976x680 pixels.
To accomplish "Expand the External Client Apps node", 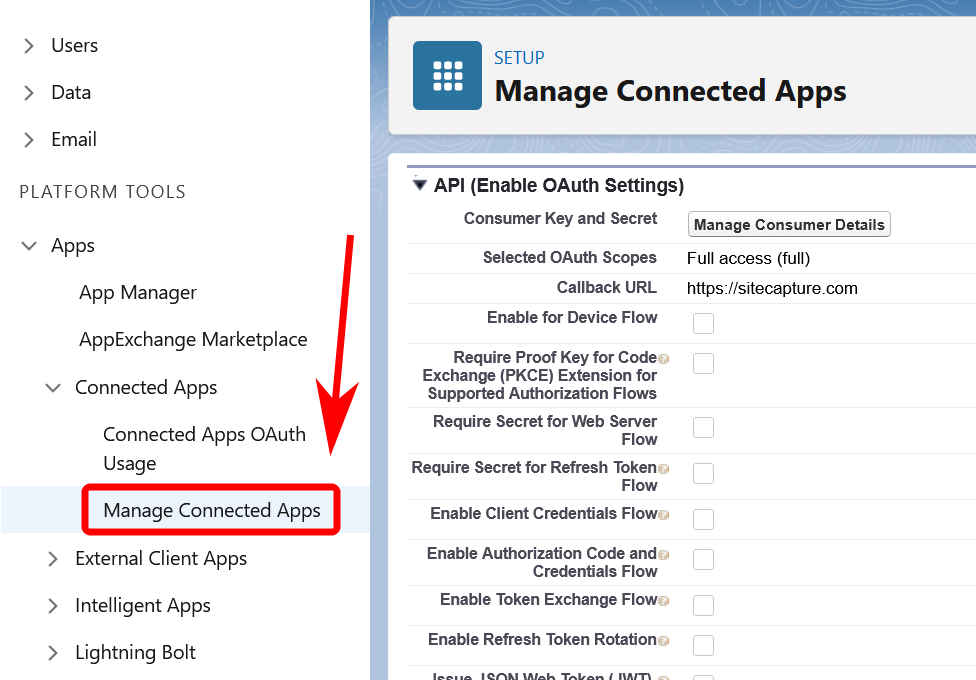I will coord(53,558).
